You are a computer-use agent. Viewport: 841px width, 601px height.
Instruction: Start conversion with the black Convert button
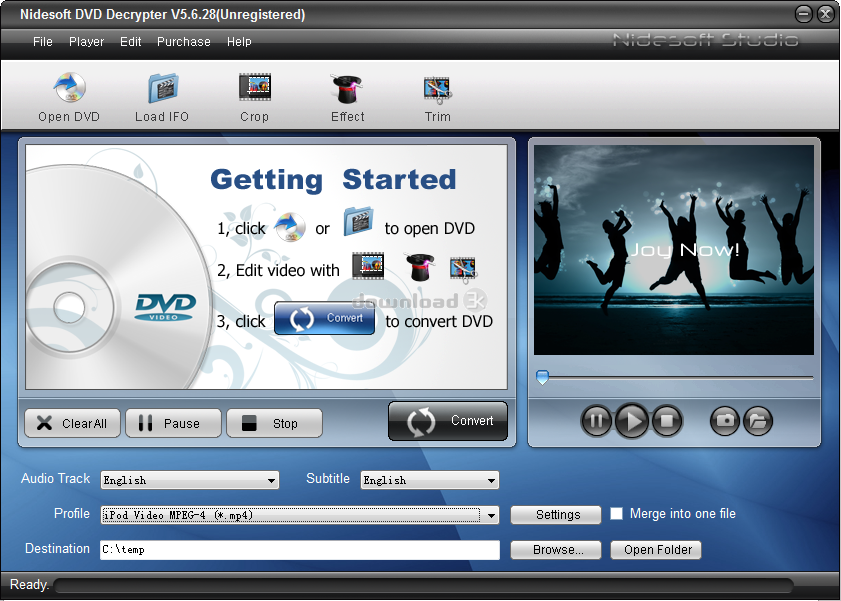tap(448, 421)
